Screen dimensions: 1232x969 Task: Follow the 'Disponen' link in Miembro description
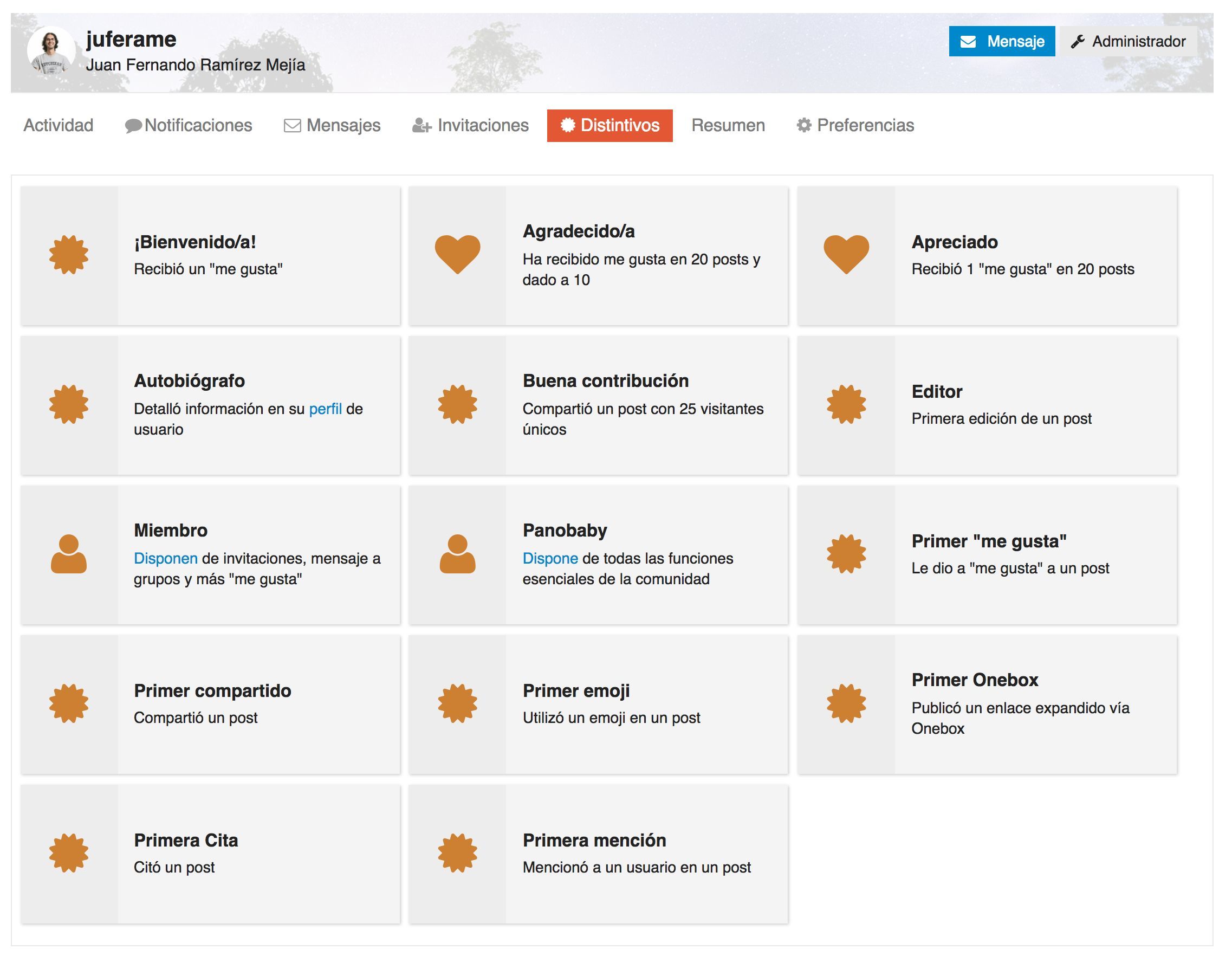tap(166, 559)
